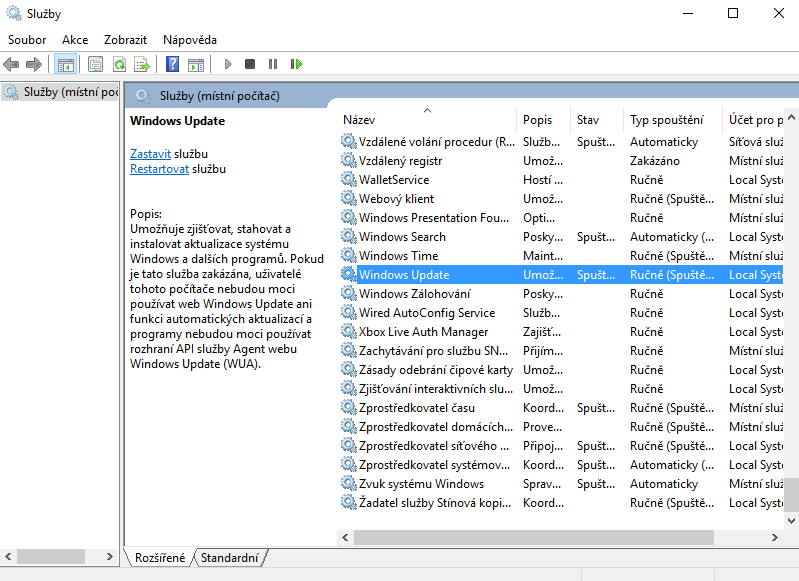799x581 pixels.
Task: Click the services list horizontal scrollbar thumb
Action: click(534, 537)
